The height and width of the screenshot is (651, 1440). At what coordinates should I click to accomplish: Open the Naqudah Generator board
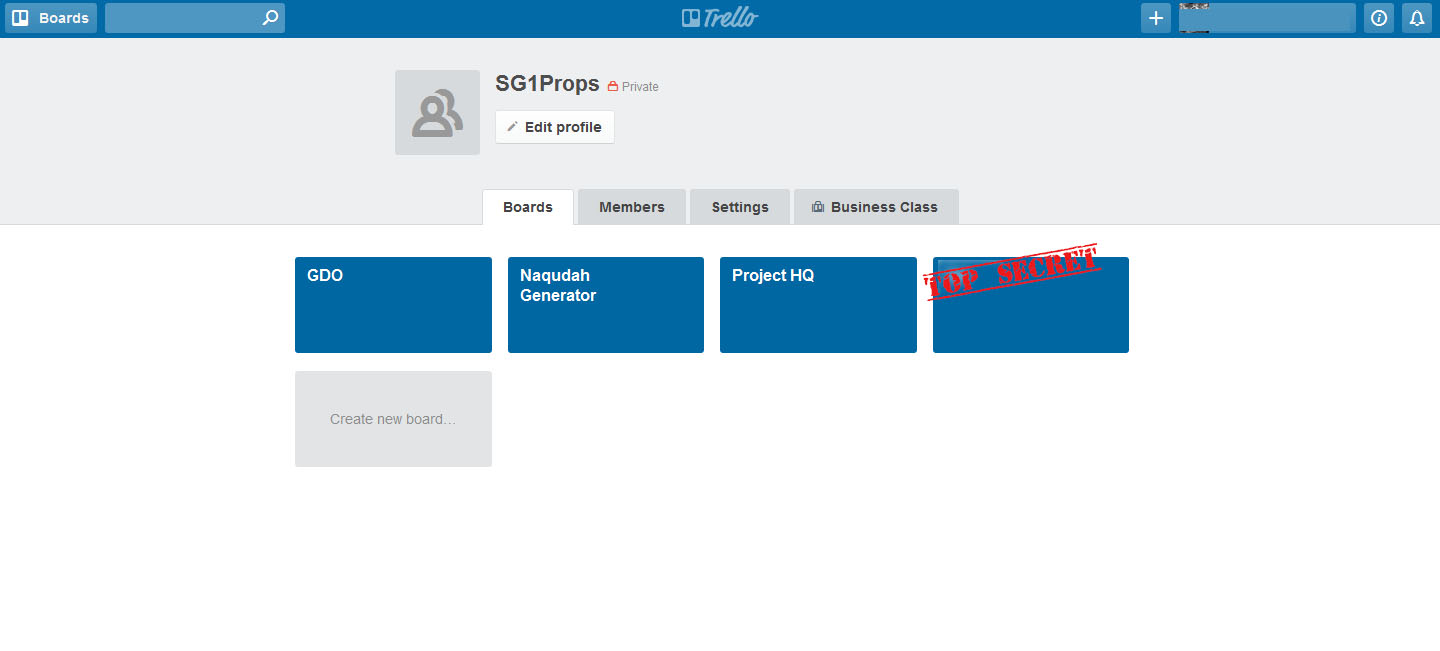coord(605,305)
